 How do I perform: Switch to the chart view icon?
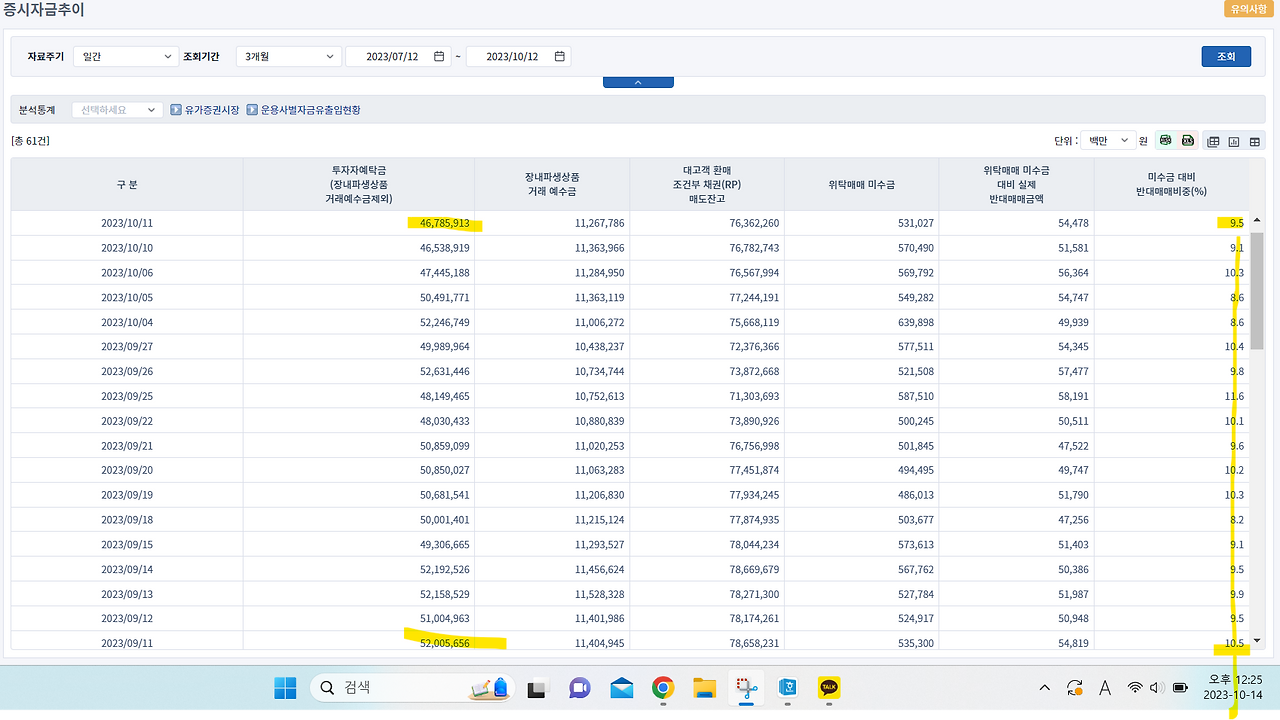(x=1234, y=141)
